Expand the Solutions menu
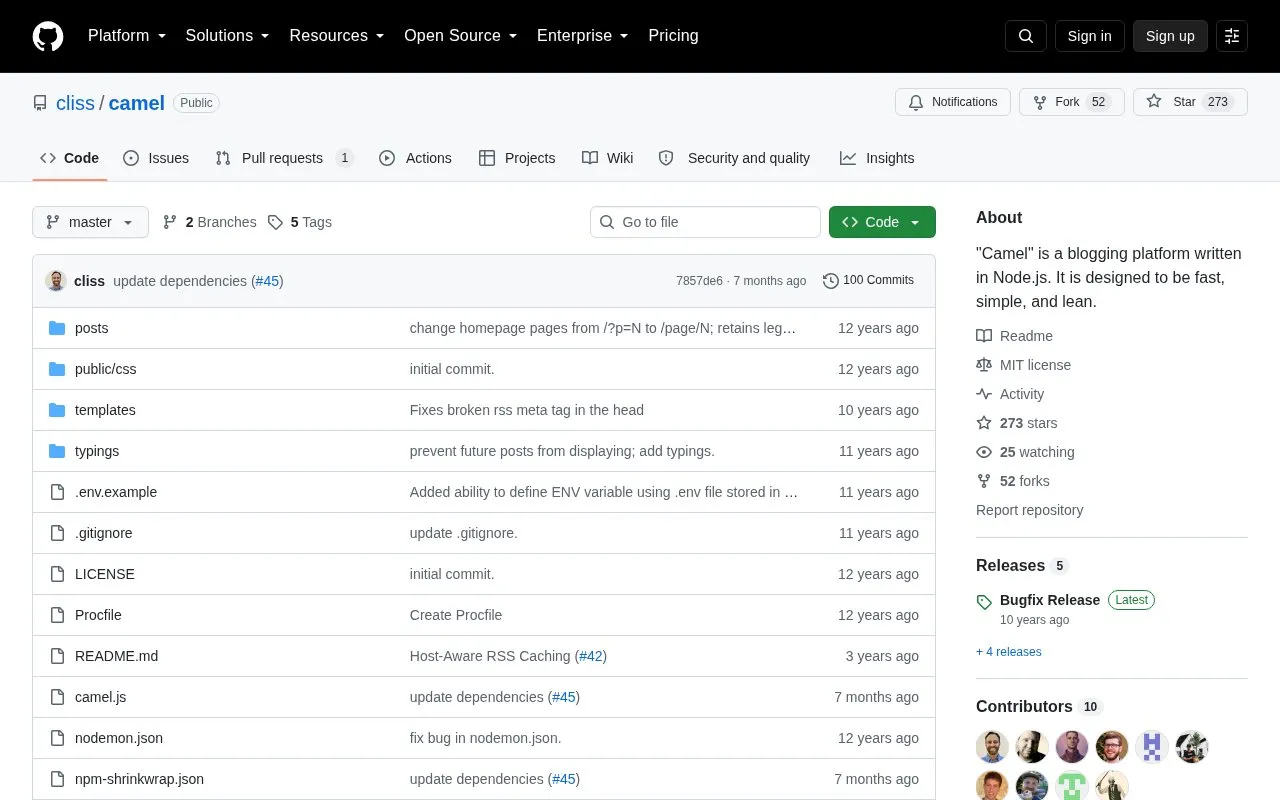Image resolution: width=1280 pixels, height=800 pixels. (228, 36)
